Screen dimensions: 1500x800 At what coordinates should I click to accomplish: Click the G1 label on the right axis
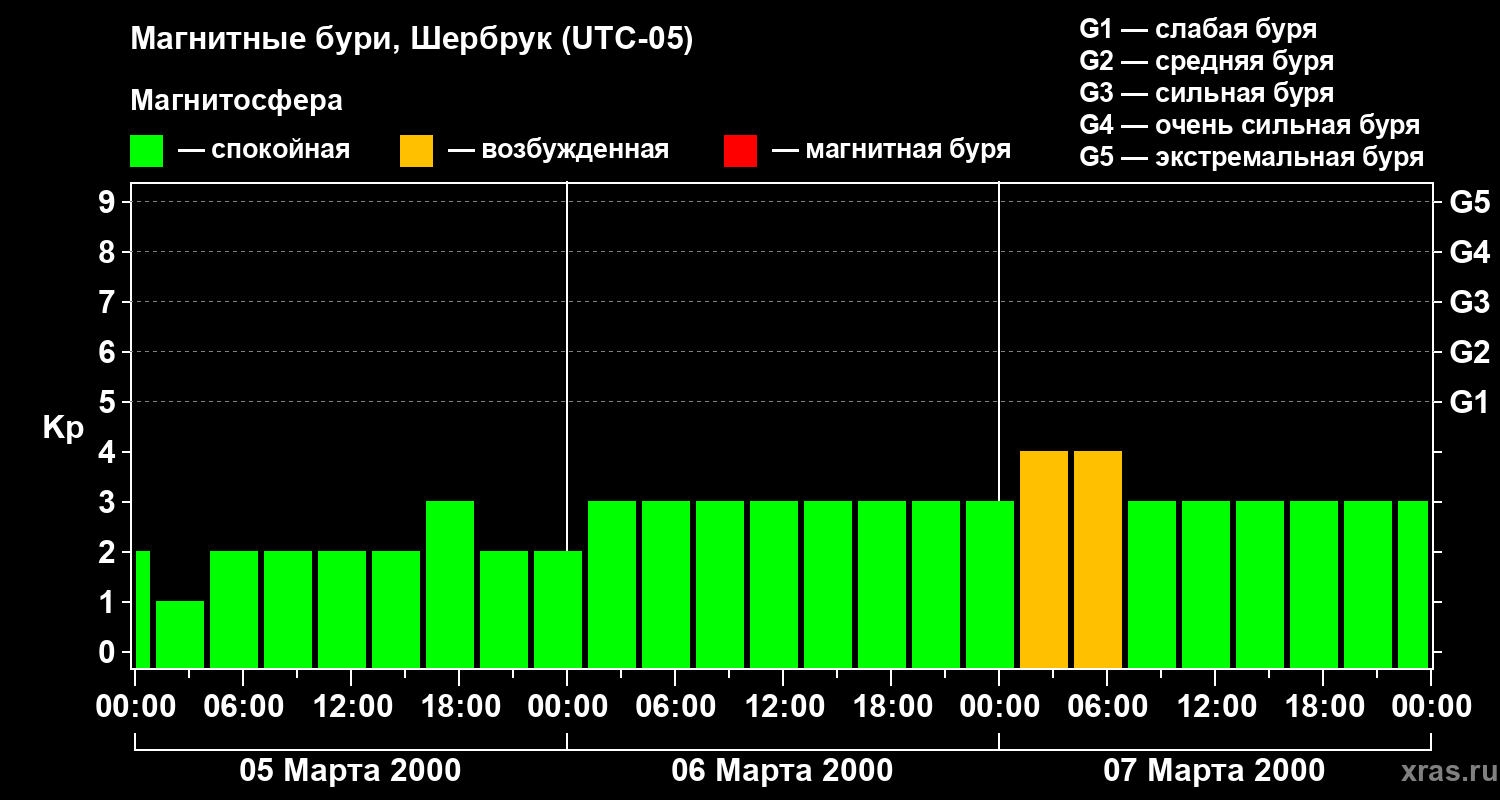[1469, 403]
